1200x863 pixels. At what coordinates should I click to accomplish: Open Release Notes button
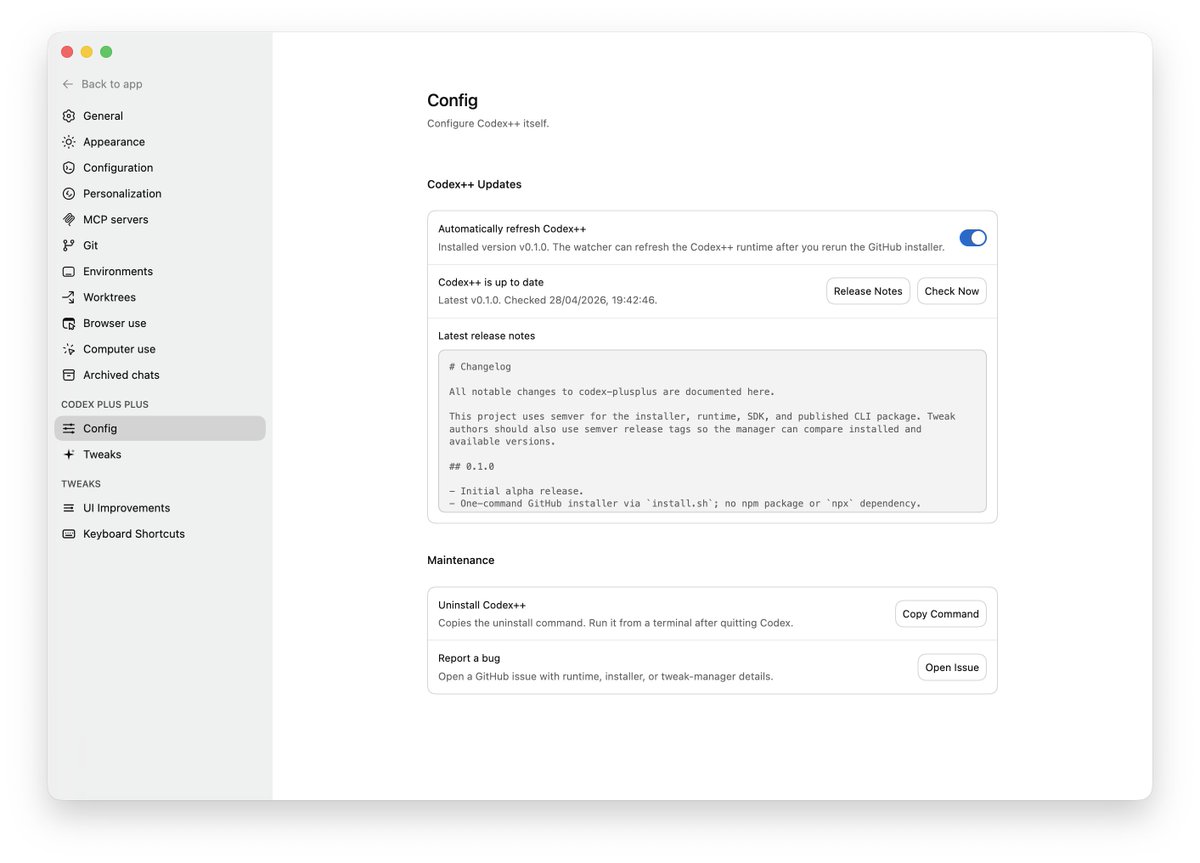[x=868, y=291]
